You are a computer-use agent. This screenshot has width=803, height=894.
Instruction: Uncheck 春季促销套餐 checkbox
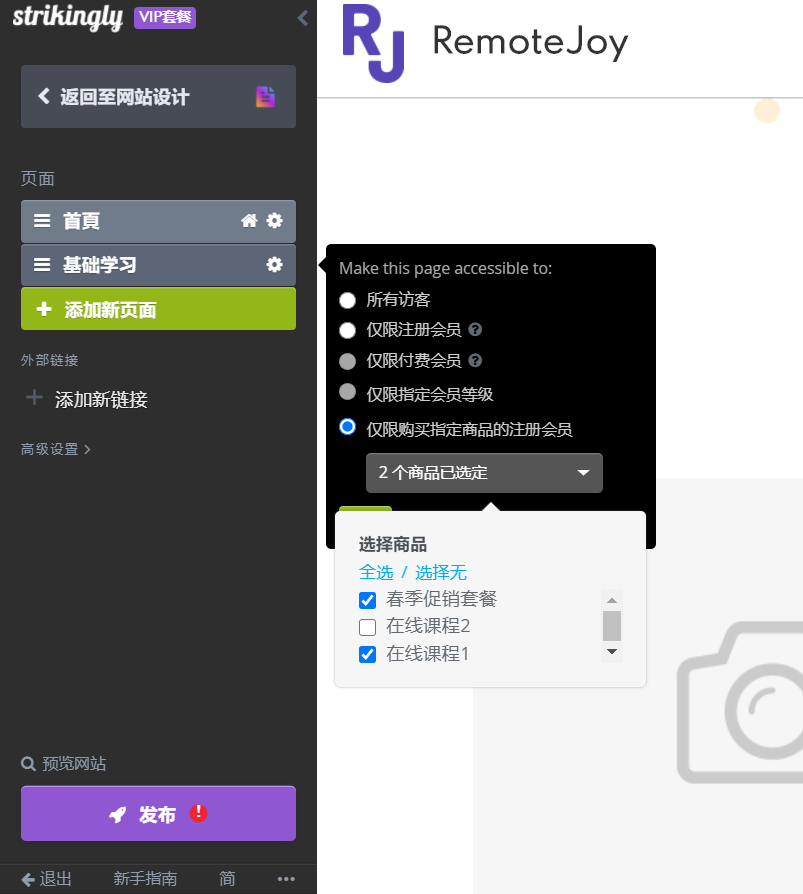(x=368, y=600)
